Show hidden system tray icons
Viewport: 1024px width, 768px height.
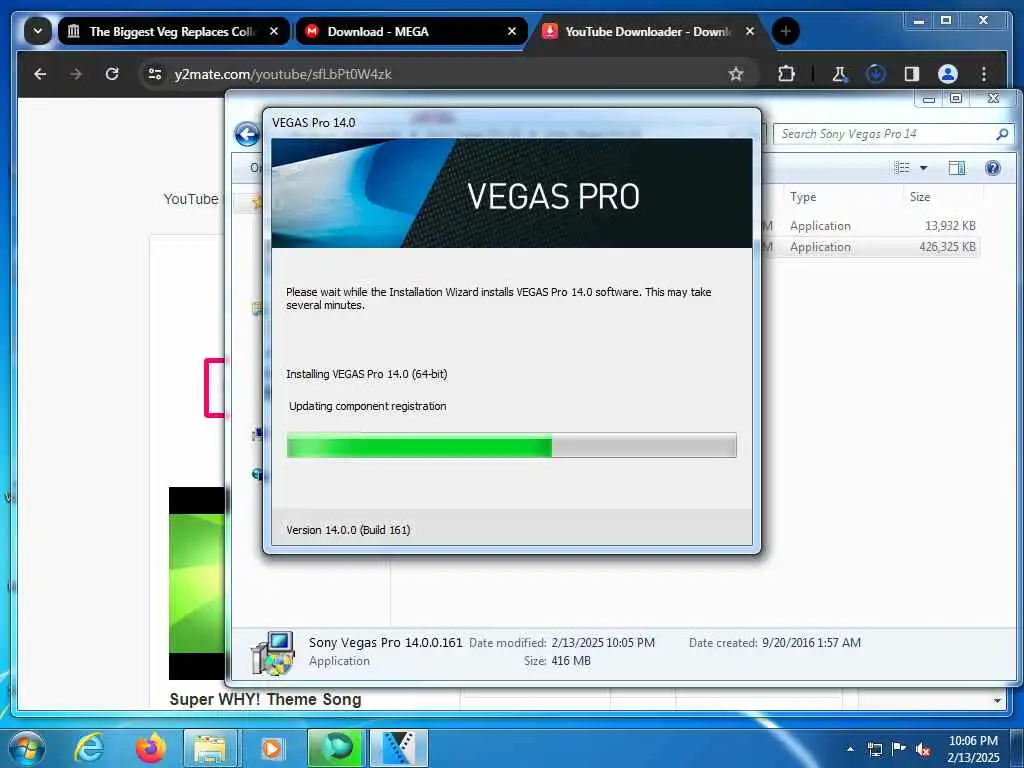[850, 749]
